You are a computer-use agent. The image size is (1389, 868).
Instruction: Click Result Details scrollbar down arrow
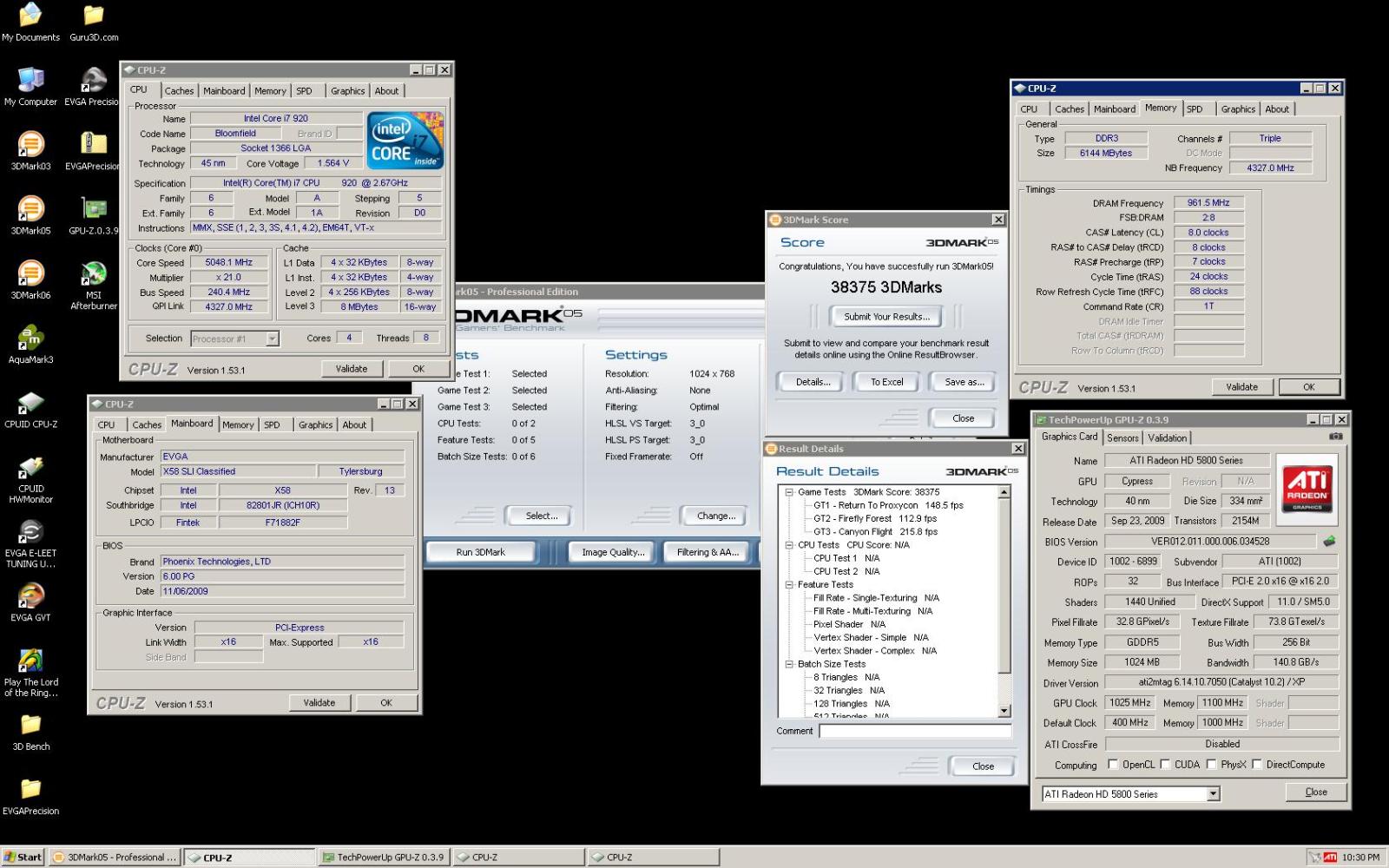(x=1004, y=711)
